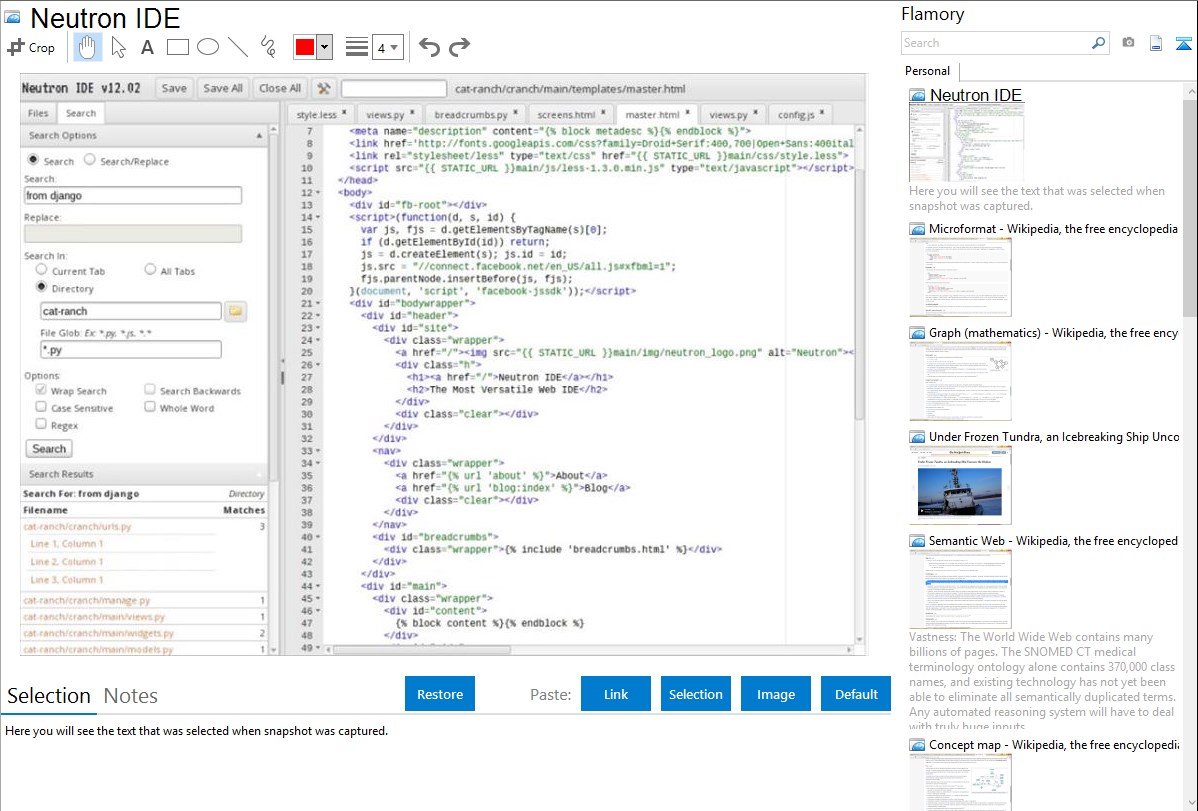This screenshot has height=811, width=1198.
Task: Enable Search Backwards option
Action: (150, 390)
